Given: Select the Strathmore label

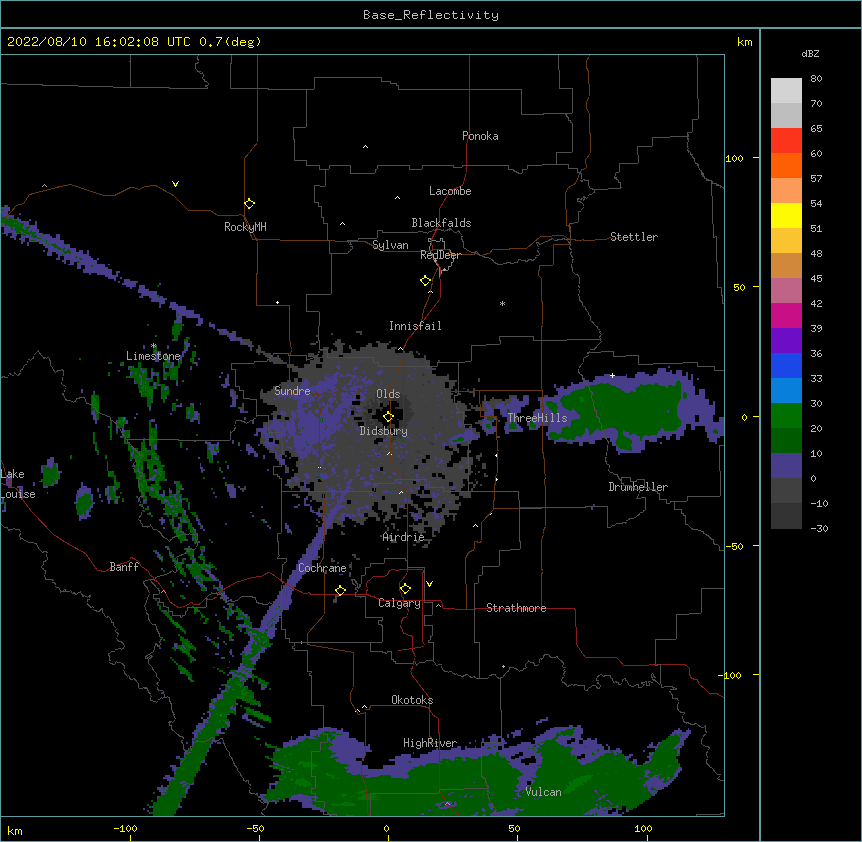Looking at the screenshot, I should click(516, 608).
